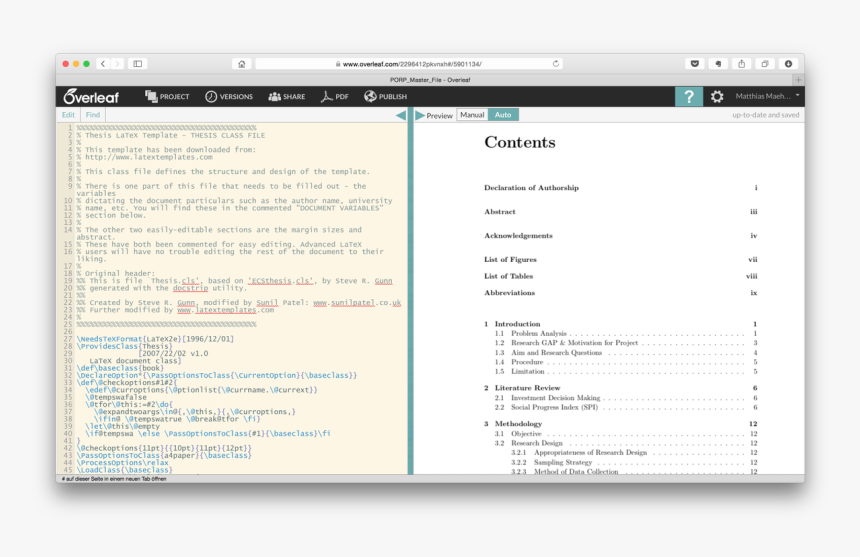The image size is (860, 557).
Task: Show all tabs with the tabs icon
Action: [x=765, y=64]
